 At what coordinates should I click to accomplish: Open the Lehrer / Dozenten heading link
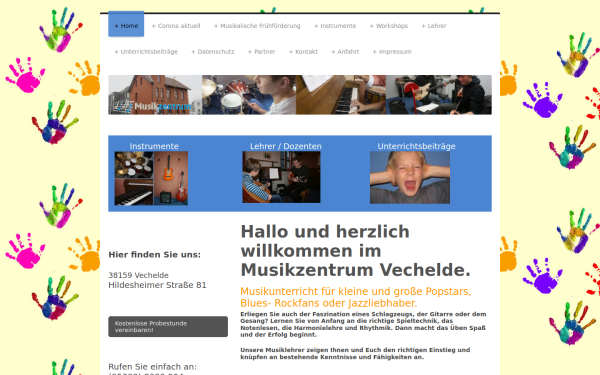[286, 146]
